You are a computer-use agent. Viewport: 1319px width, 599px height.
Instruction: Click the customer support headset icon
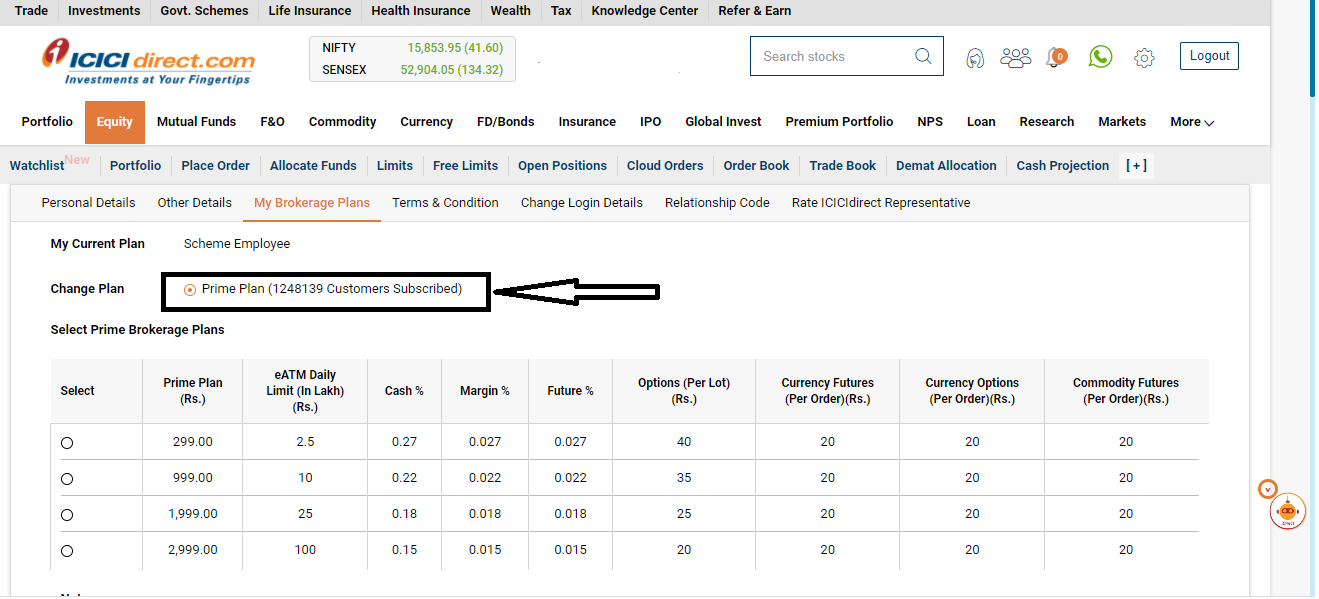coord(975,58)
